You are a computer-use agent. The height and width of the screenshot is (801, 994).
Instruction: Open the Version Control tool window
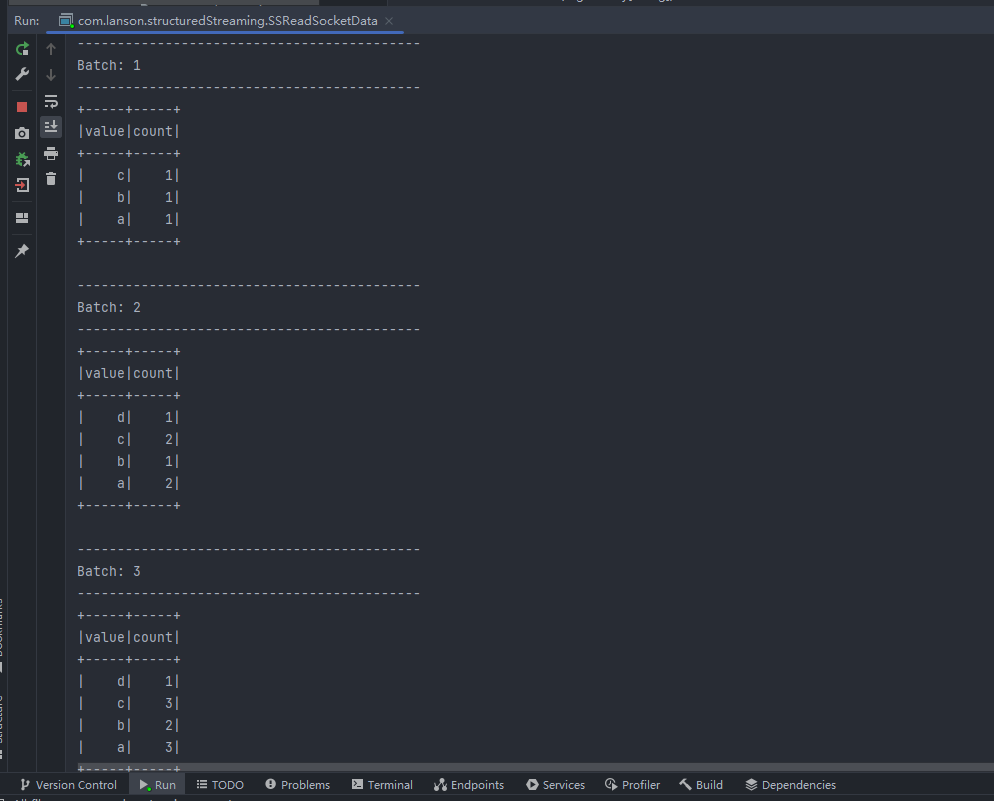tap(68, 785)
